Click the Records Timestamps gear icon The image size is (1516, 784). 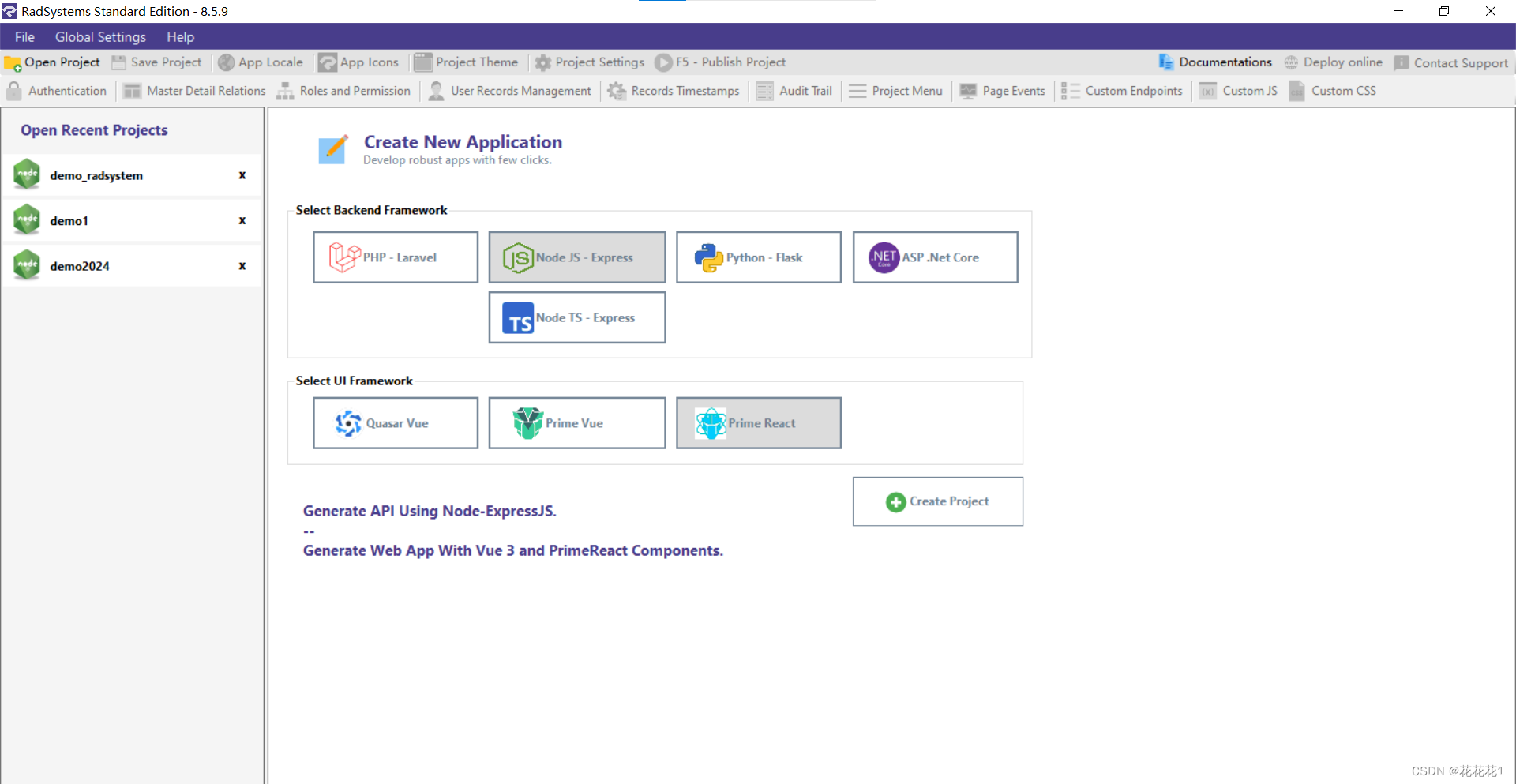[x=617, y=92]
